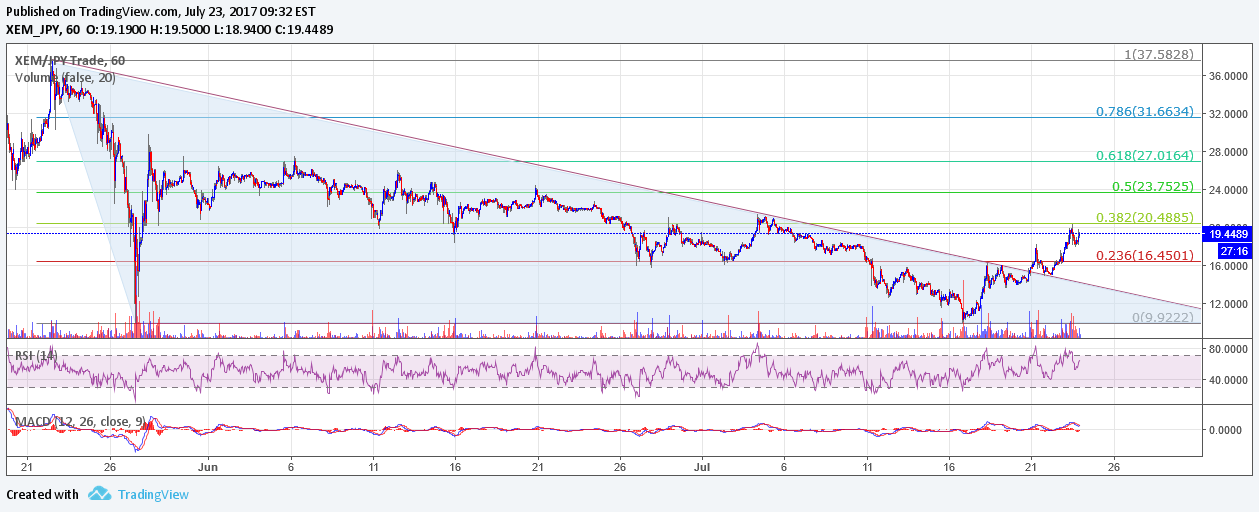Click the current price tag 19.4489
Image resolution: width=1259 pixels, height=512 pixels.
click(1230, 233)
